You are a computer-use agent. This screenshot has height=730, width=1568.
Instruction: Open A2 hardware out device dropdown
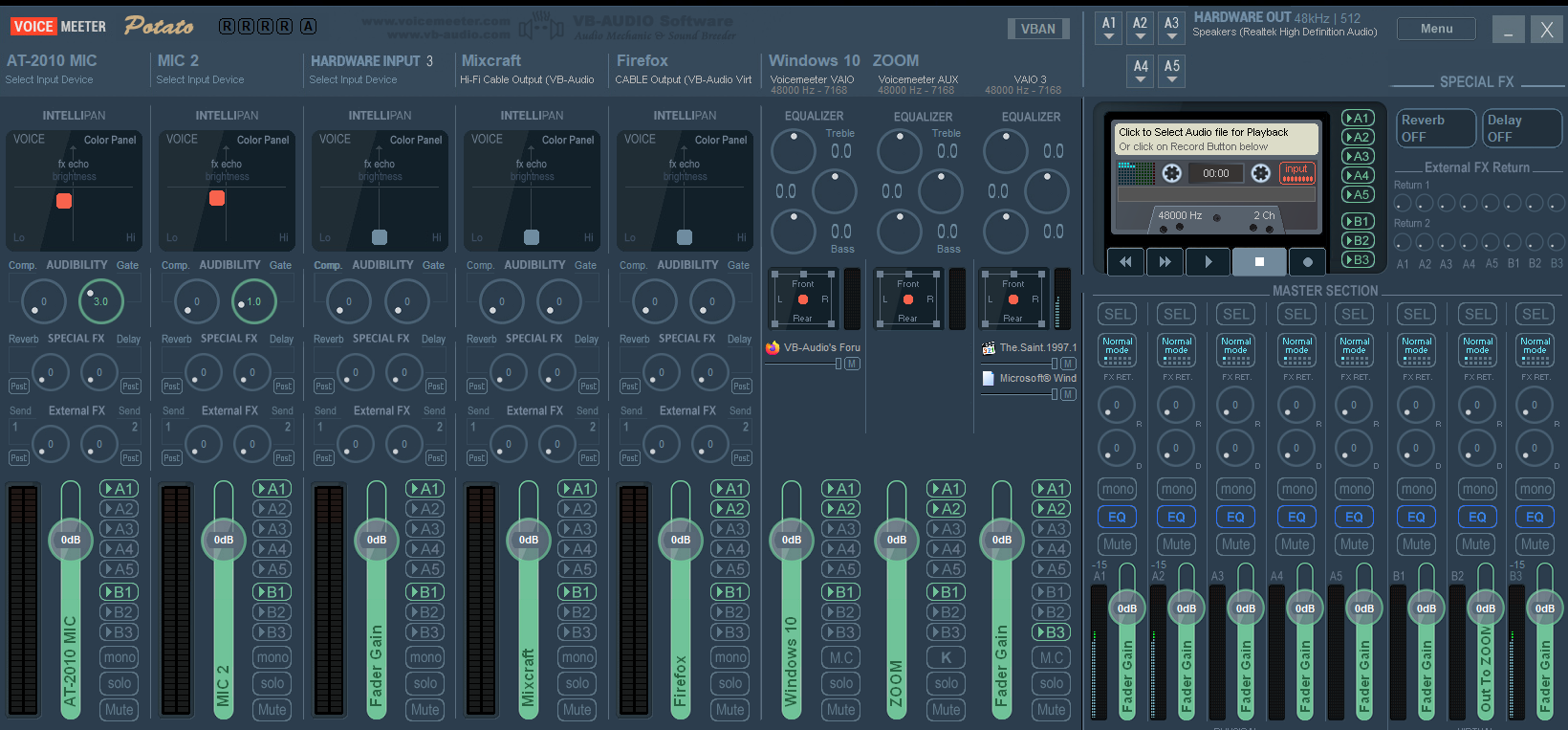click(x=1141, y=28)
